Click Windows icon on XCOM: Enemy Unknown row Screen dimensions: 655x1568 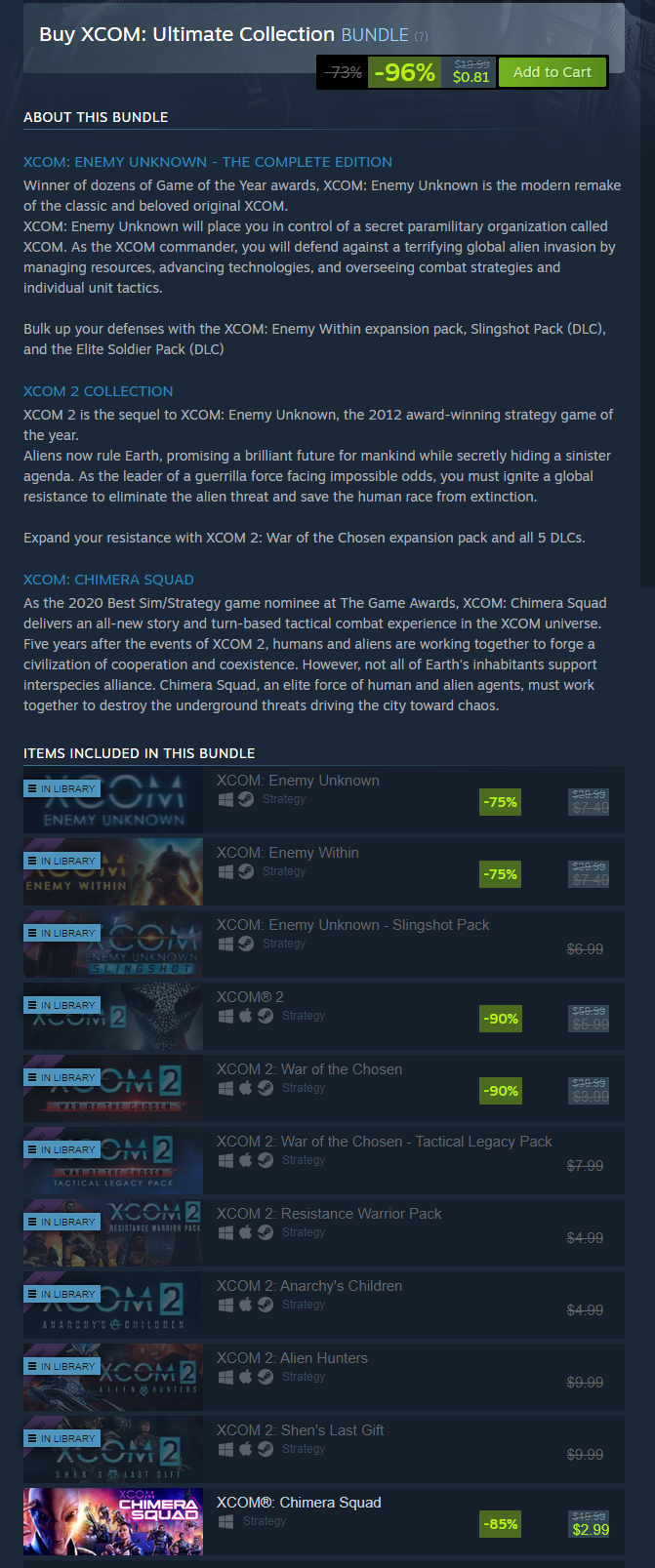225,799
